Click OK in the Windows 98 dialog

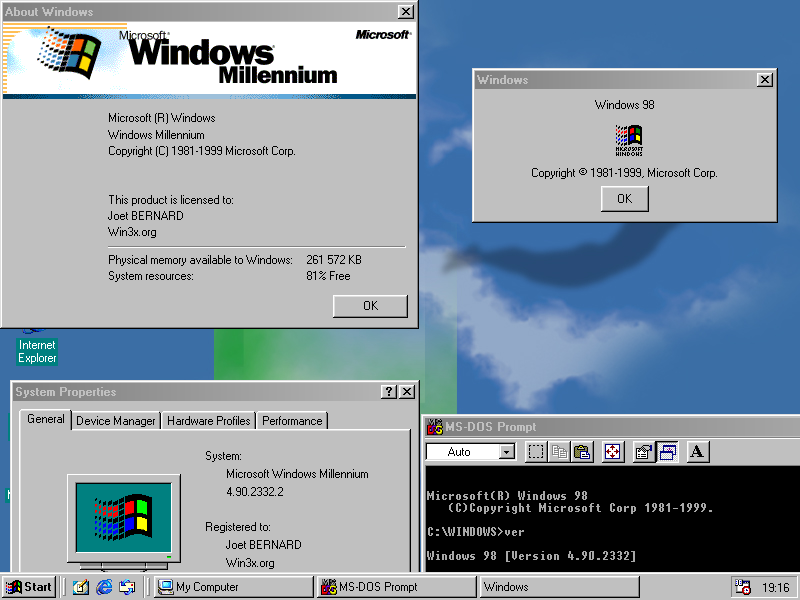pos(624,199)
